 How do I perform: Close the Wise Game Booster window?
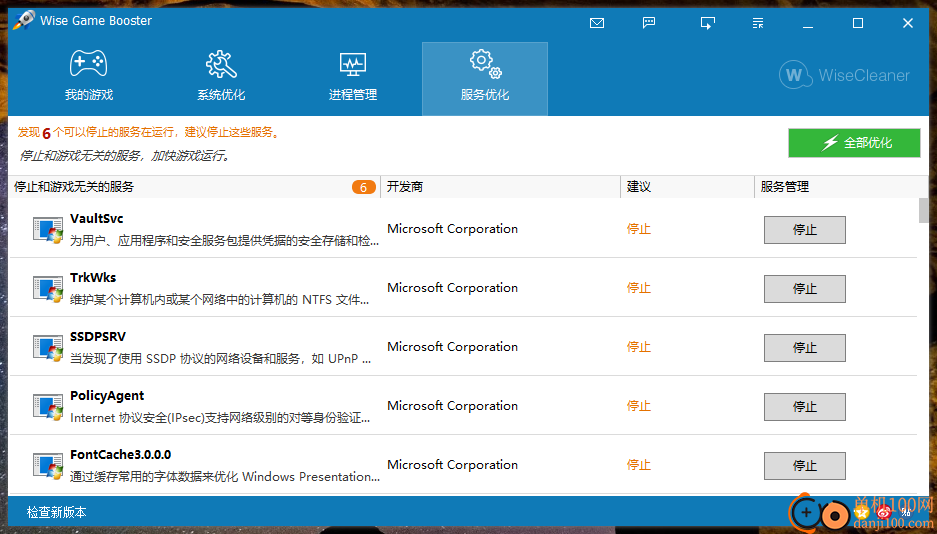coord(908,23)
